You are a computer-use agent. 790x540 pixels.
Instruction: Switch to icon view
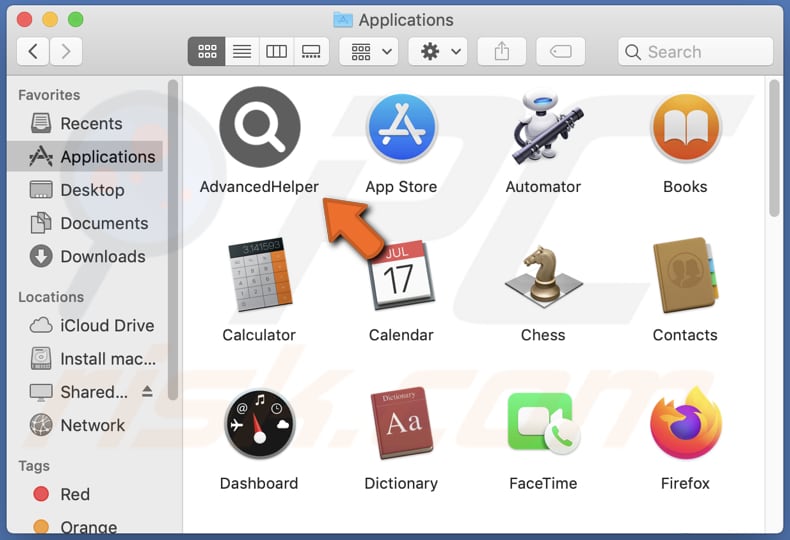207,51
